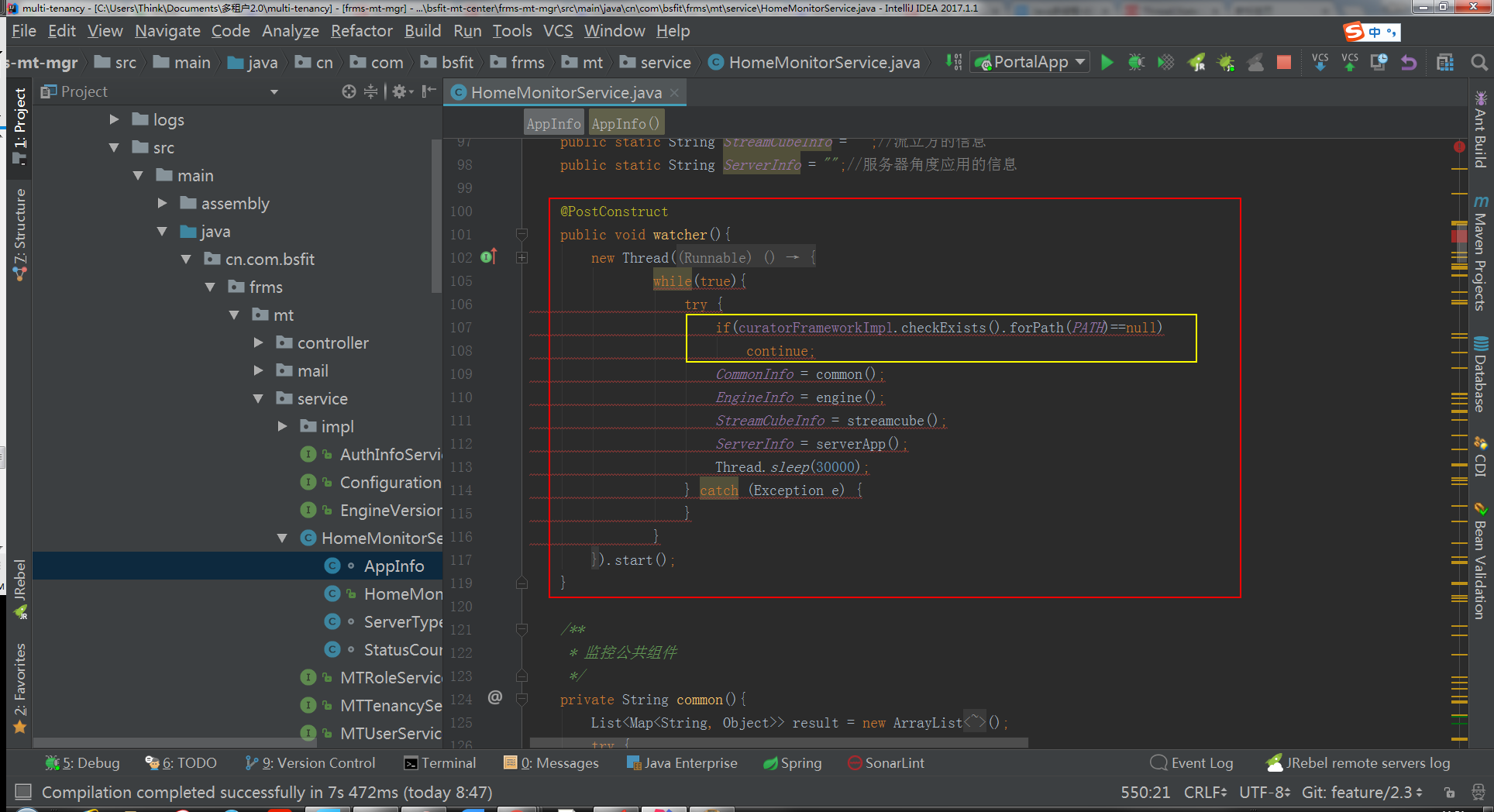Click the Git: feature/2.3 branch widget
Viewport: 1494px width, 812px height.
point(1361,792)
